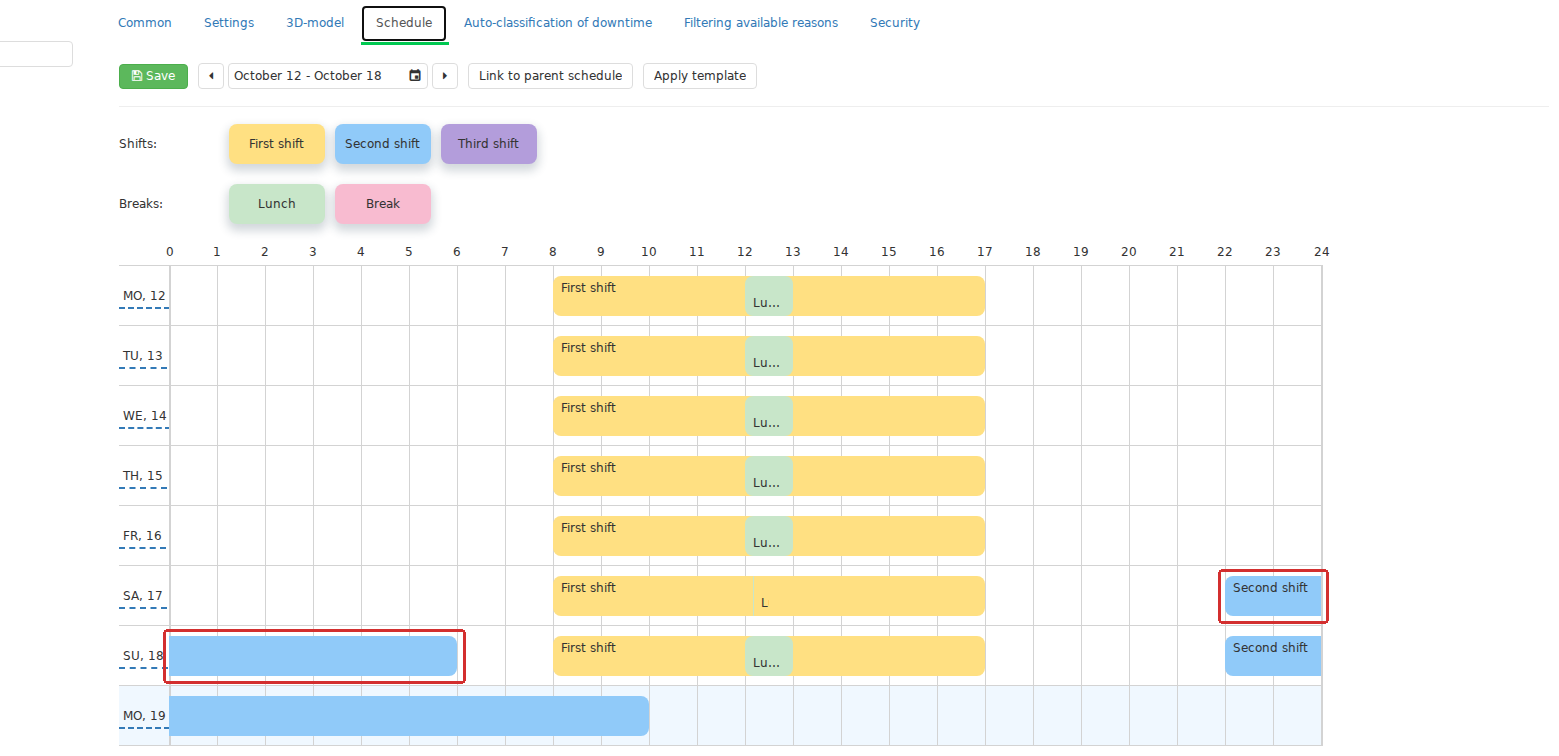The height and width of the screenshot is (756, 1559).
Task: Click the previous week arrow button
Action: click(211, 76)
